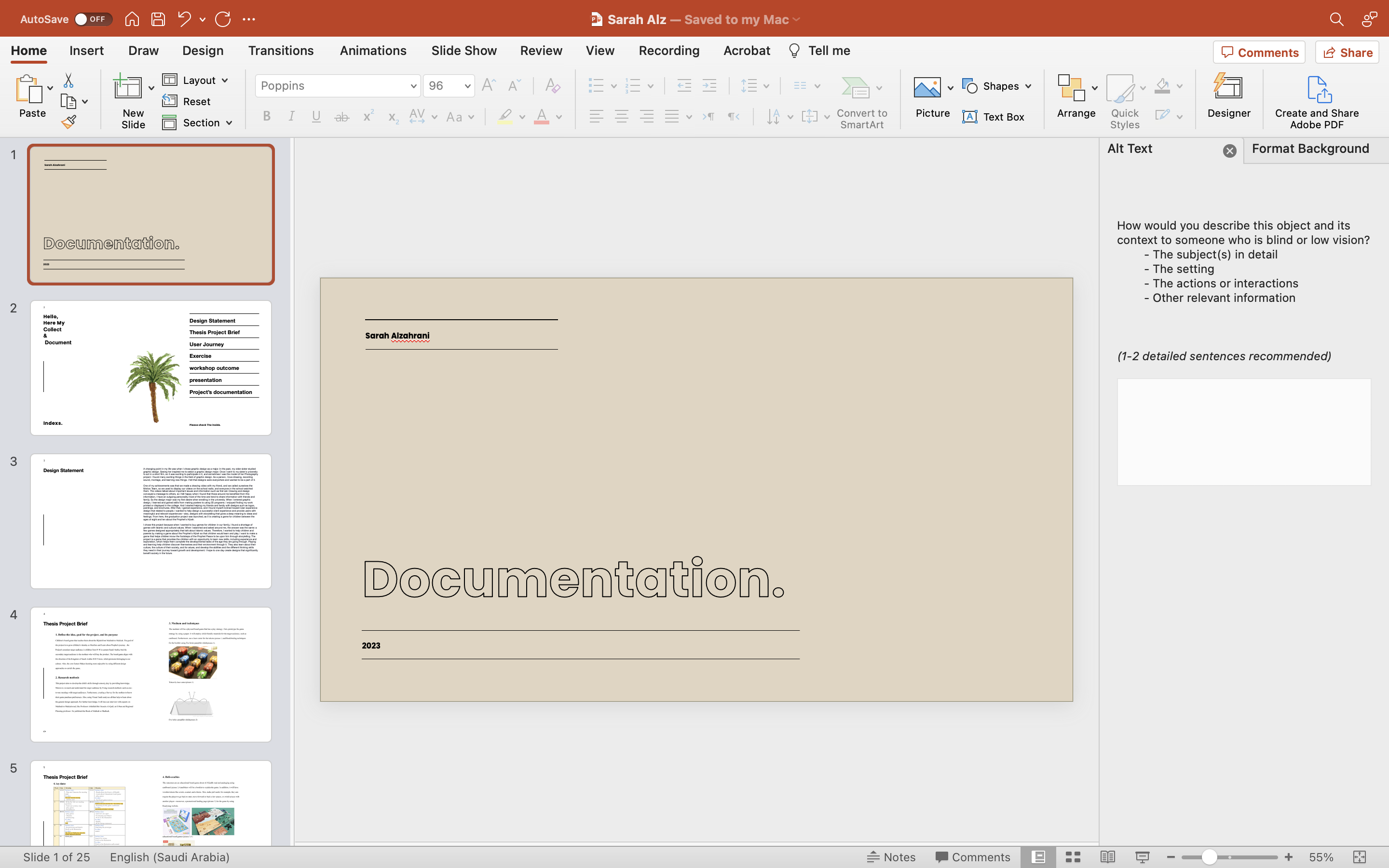Click the Reset slide button
The height and width of the screenshot is (868, 1389).
pyautogui.click(x=187, y=102)
